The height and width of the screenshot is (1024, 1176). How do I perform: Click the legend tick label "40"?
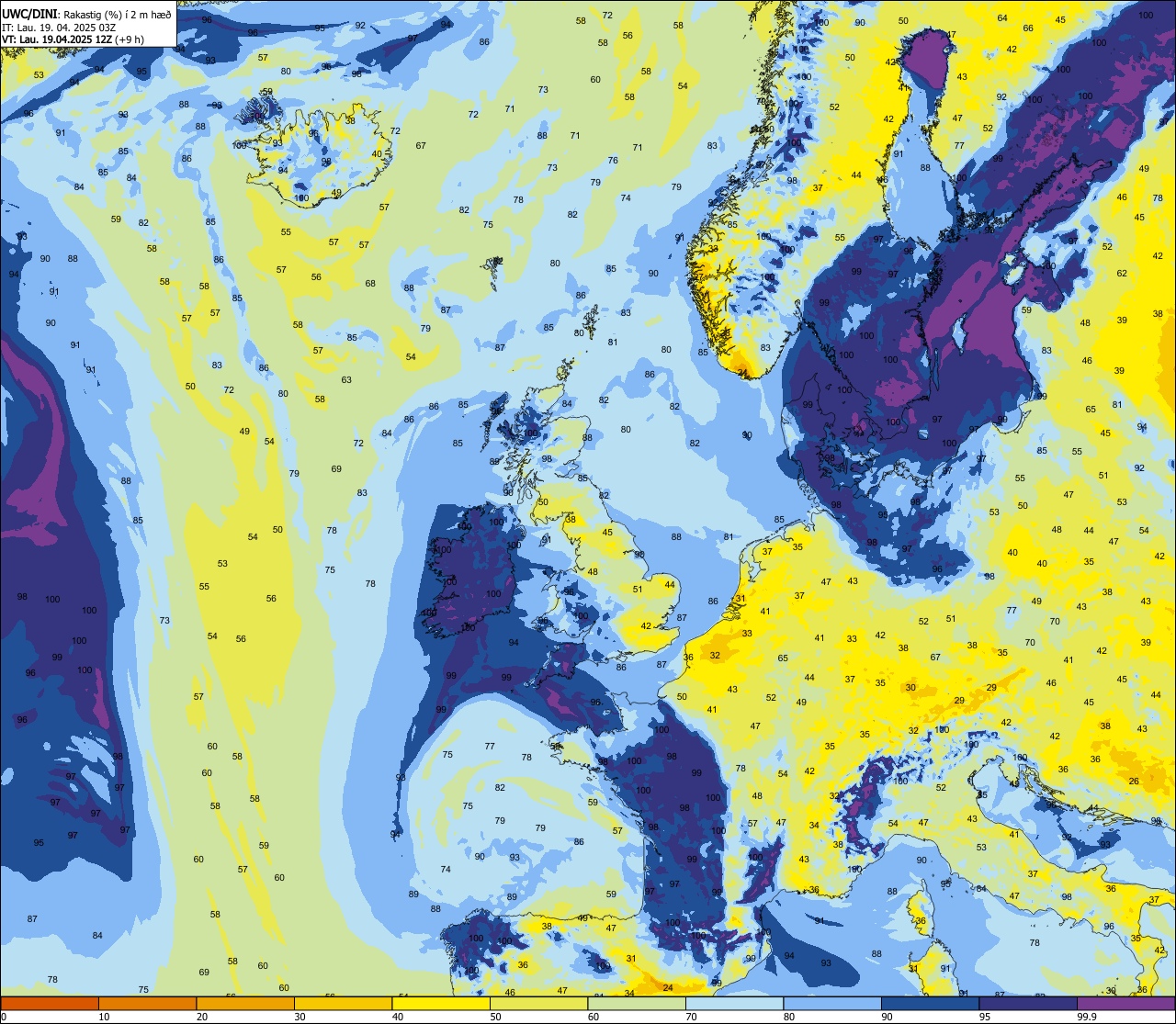click(x=398, y=1017)
